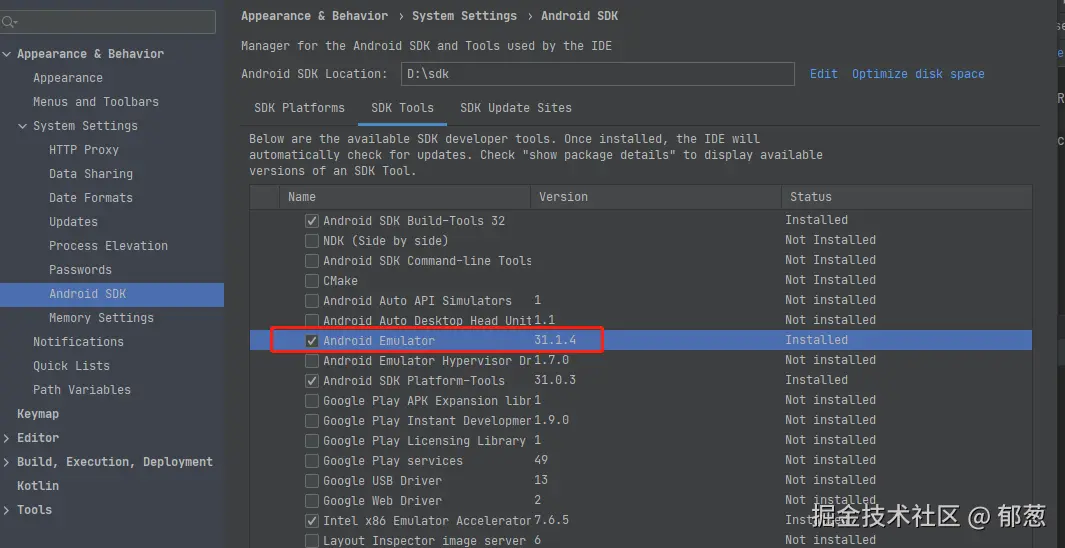Focus the settings search box
Image resolution: width=1065 pixels, height=548 pixels.
point(108,22)
